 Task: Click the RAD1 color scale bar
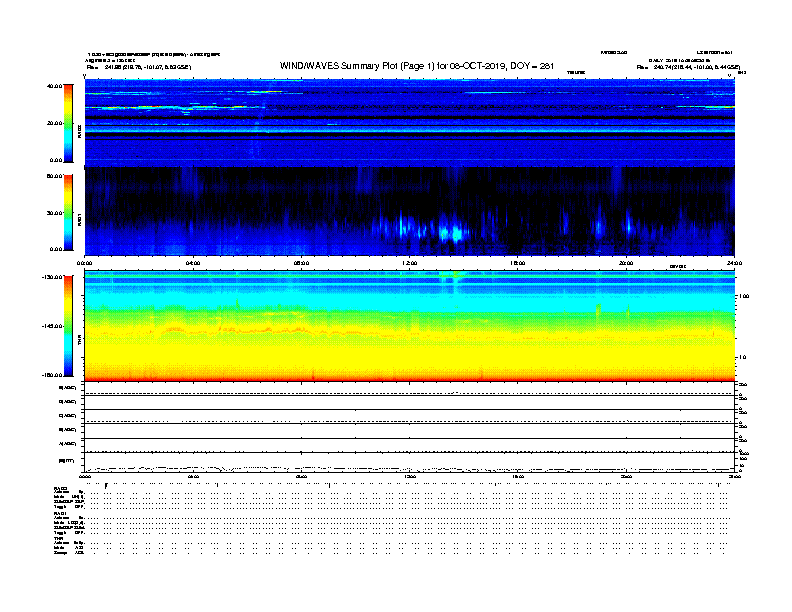68,213
